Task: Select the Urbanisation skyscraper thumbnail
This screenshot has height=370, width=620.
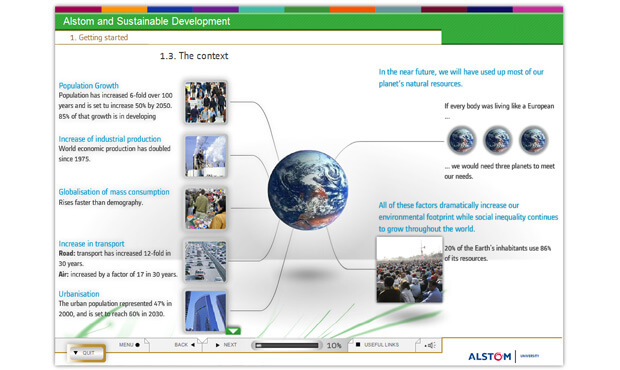Action: pyautogui.click(x=206, y=311)
